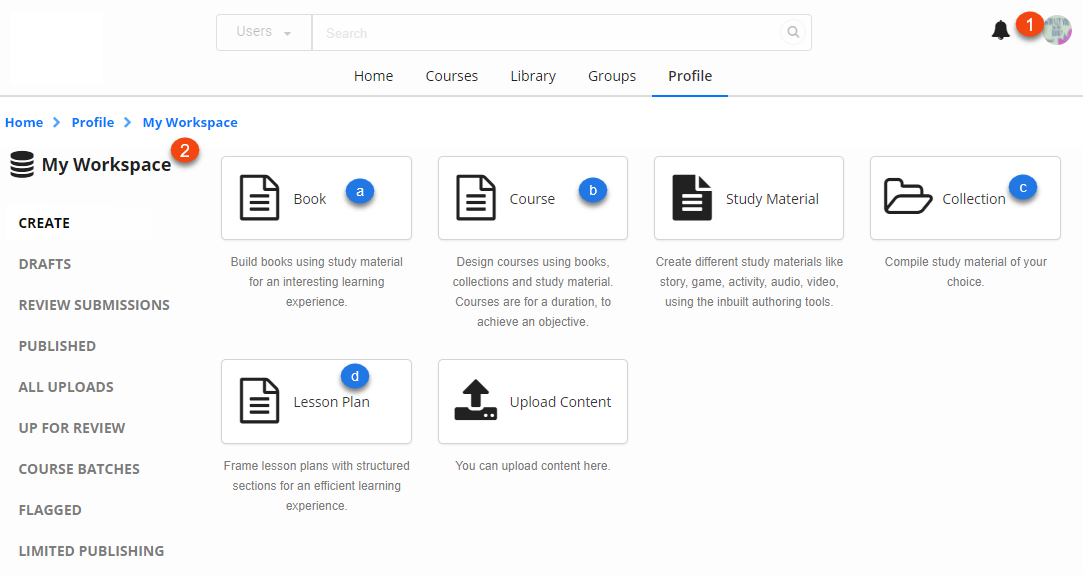Image resolution: width=1083 pixels, height=575 pixels.
Task: Open the Library tab
Action: (533, 76)
